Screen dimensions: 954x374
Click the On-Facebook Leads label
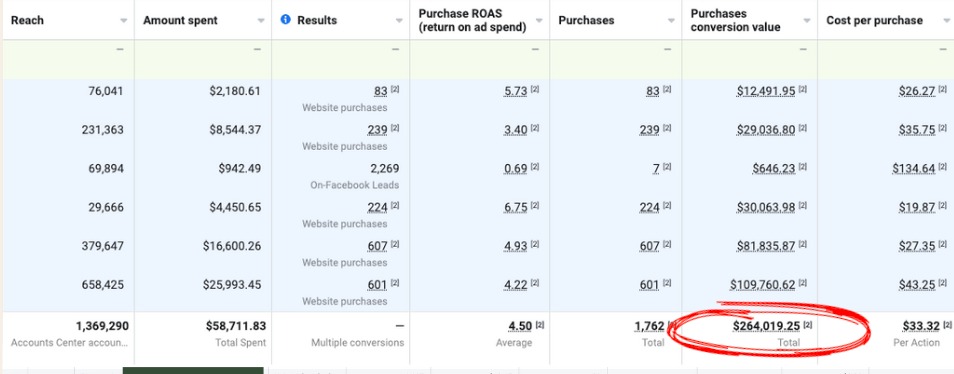tap(355, 185)
